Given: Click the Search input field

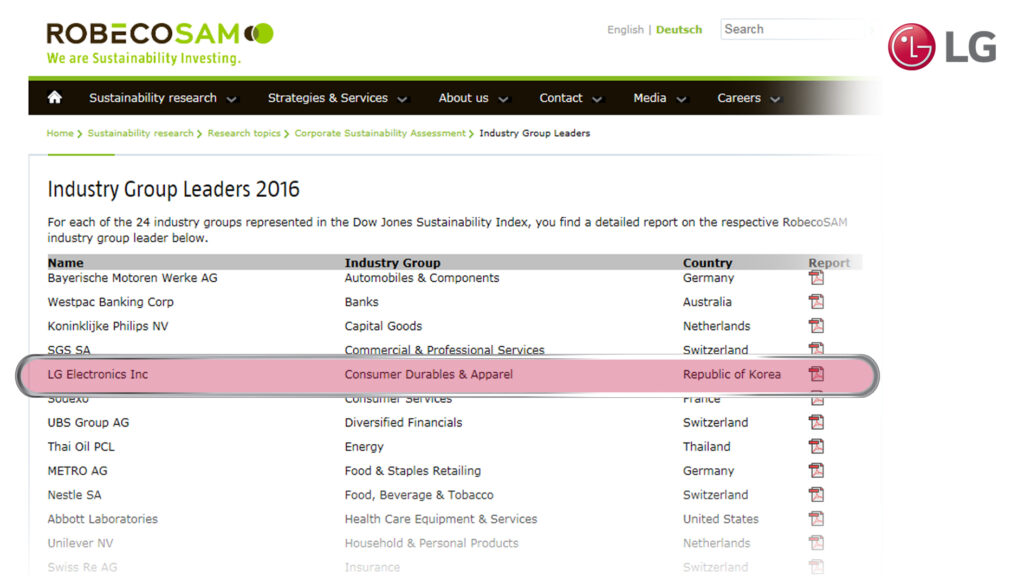Looking at the screenshot, I should click(x=790, y=29).
